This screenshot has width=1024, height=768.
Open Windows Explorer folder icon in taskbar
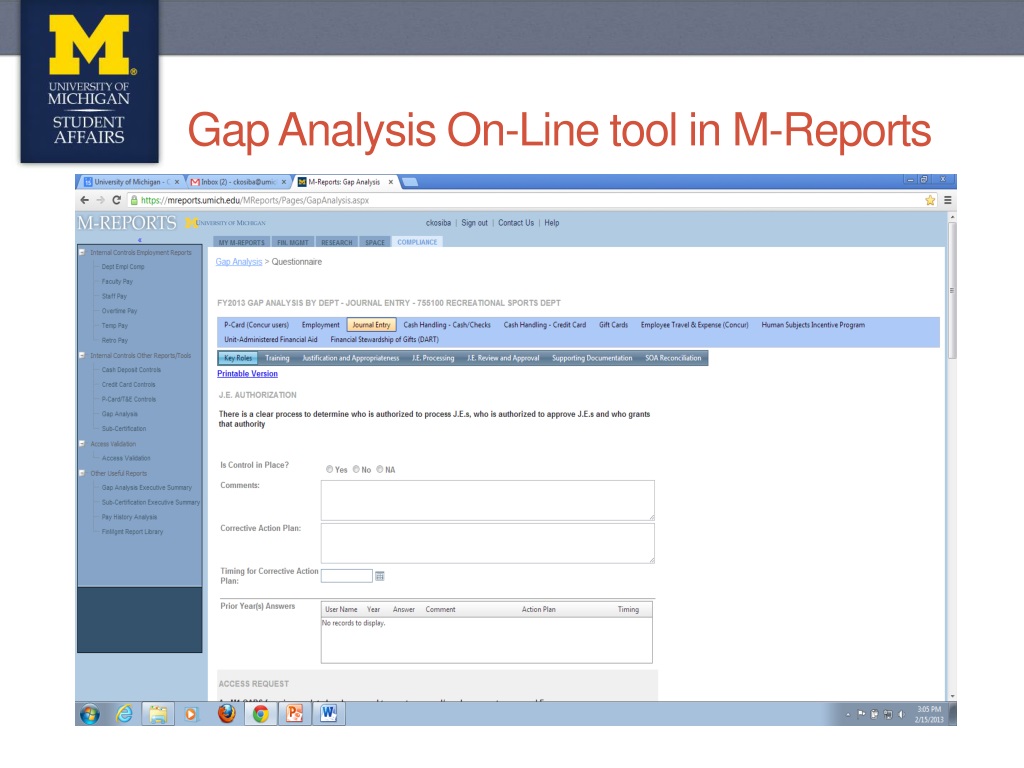point(157,714)
